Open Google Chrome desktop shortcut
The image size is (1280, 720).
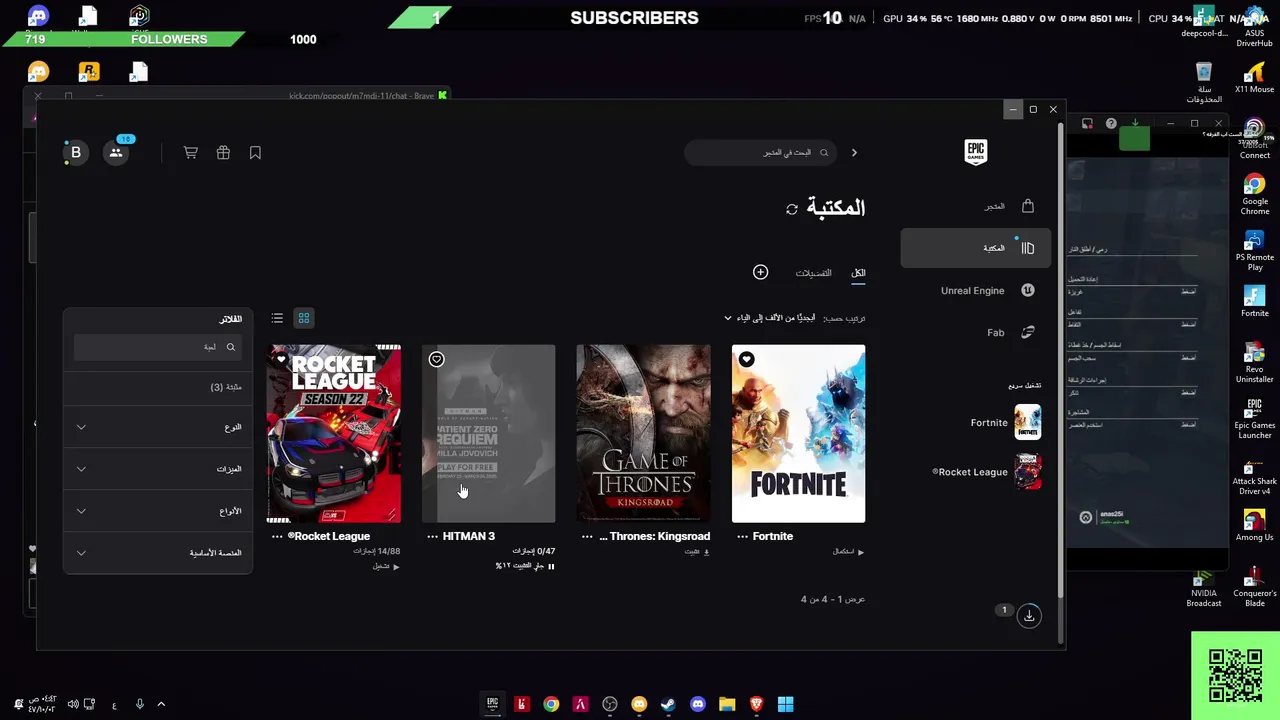click(x=1254, y=194)
